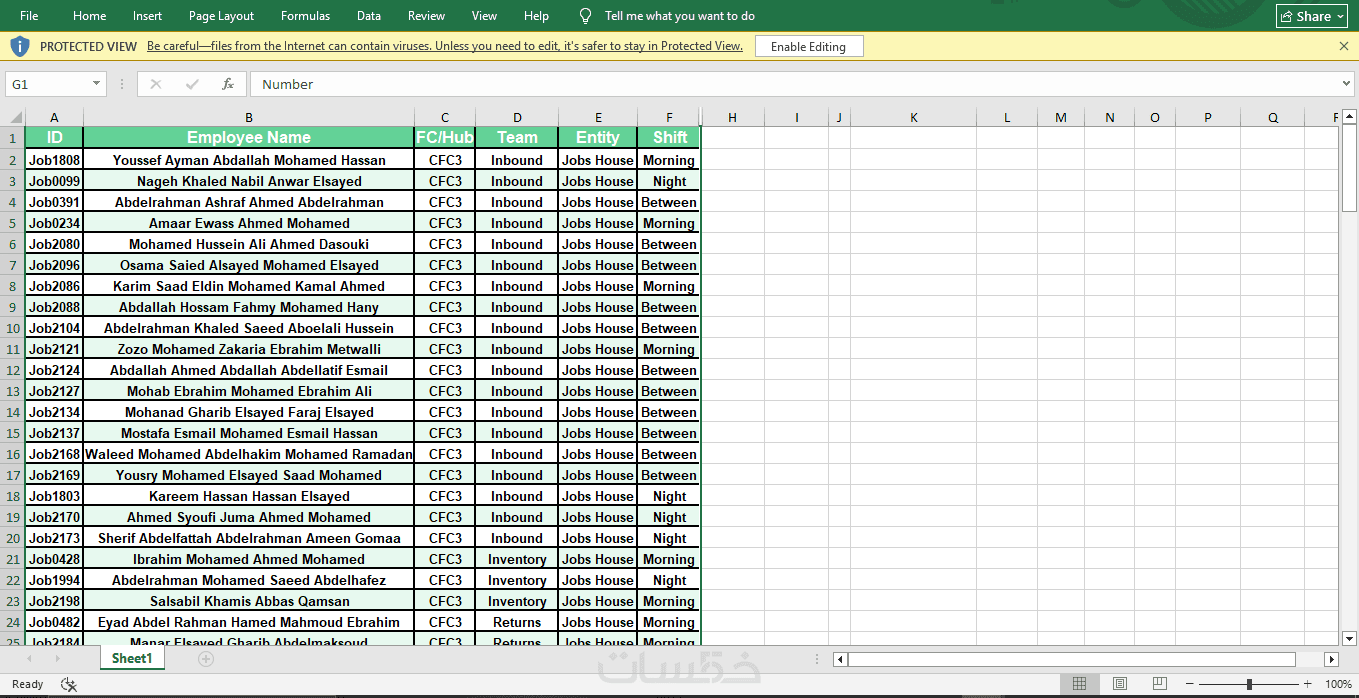The width and height of the screenshot is (1359, 698).
Task: Click the horizontal scrollbar left arrow
Action: click(x=841, y=659)
